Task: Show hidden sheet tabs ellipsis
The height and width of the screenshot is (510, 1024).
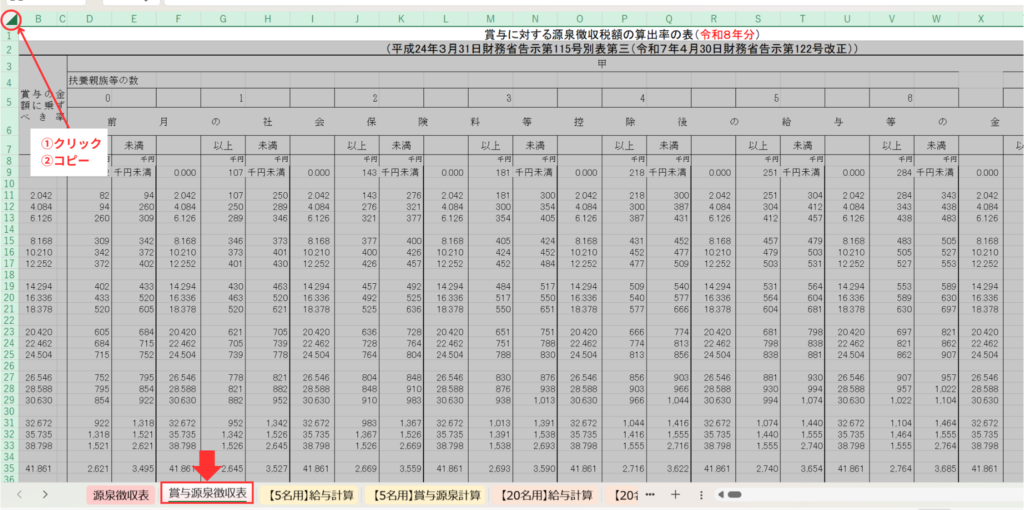Action: click(650, 494)
